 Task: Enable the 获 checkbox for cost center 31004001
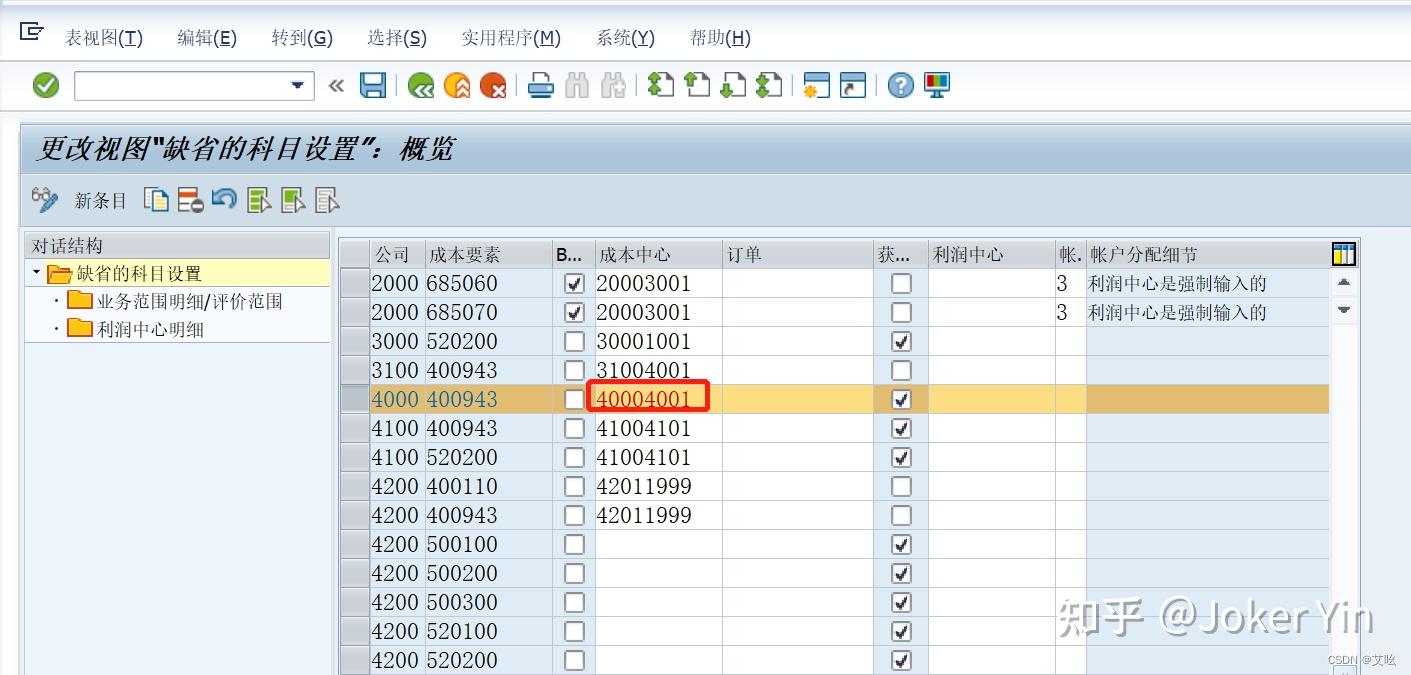pyautogui.click(x=901, y=370)
